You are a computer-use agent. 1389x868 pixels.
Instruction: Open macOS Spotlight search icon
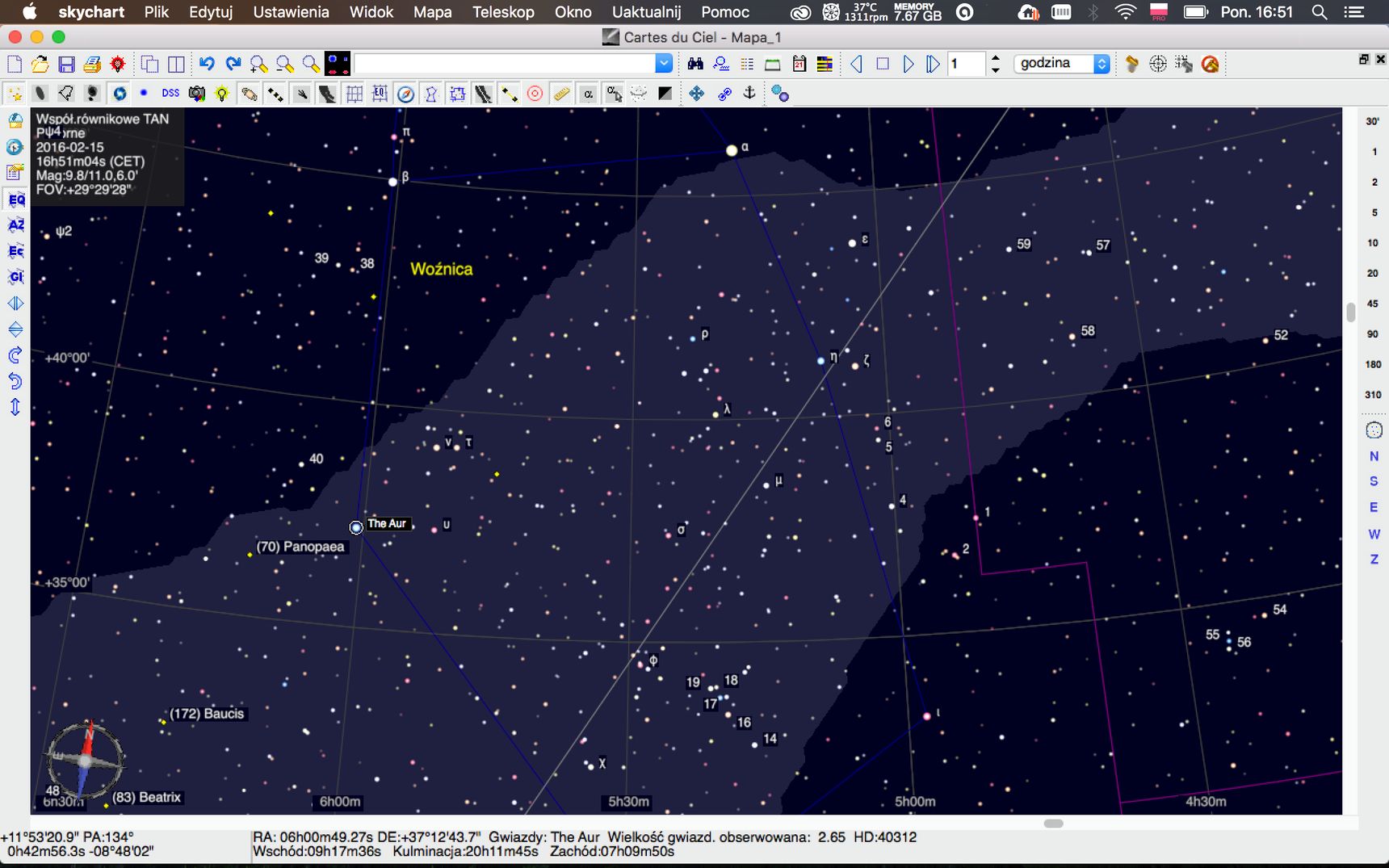(x=1319, y=12)
